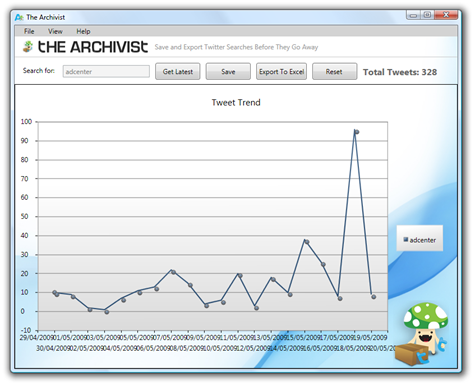Click the cardboard box with Twitter logo

pos(412,355)
